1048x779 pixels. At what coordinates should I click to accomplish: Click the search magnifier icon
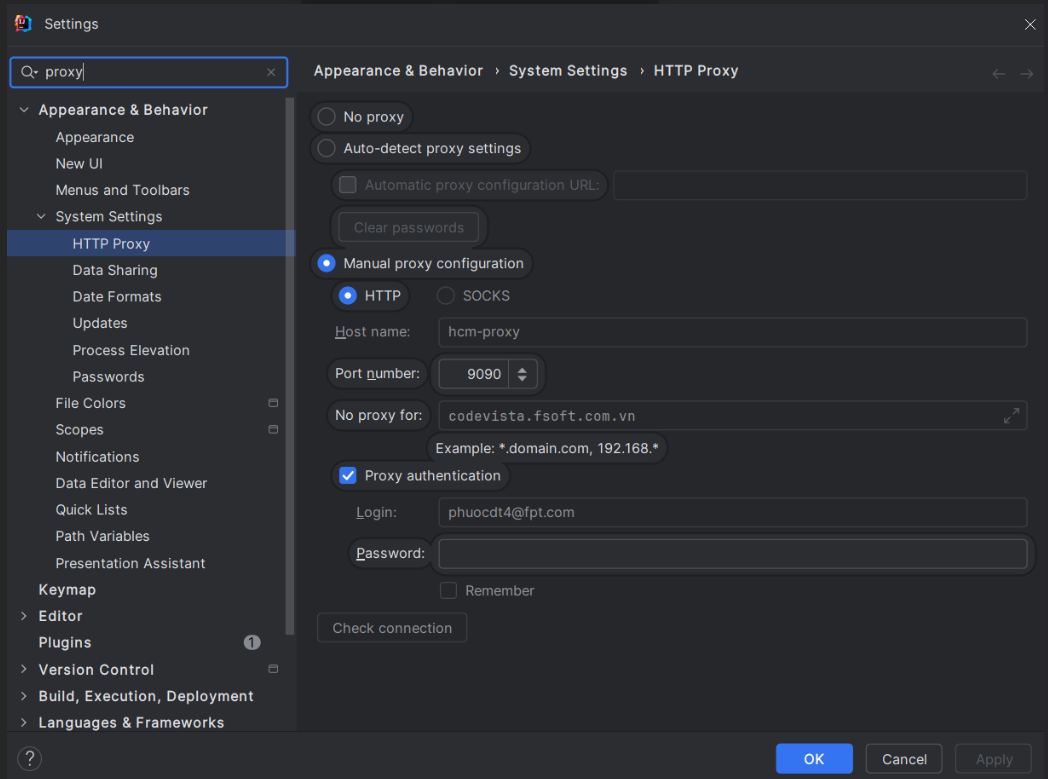(28, 72)
